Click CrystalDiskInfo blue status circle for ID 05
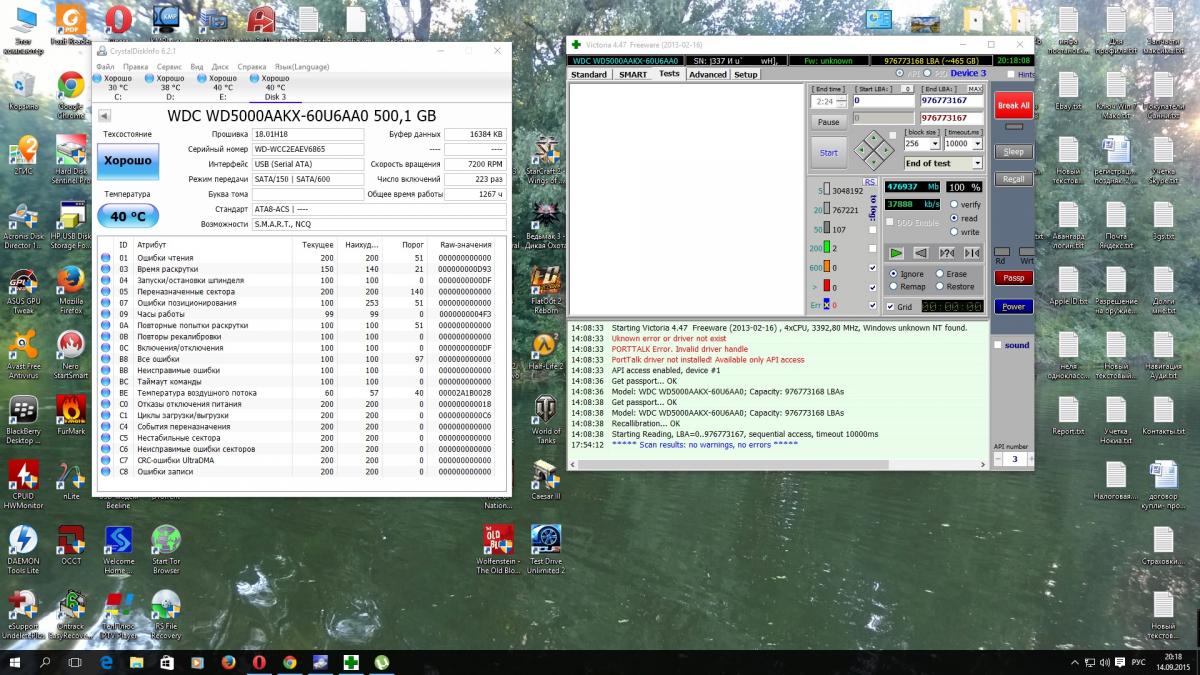The image size is (1200, 675). (106, 291)
